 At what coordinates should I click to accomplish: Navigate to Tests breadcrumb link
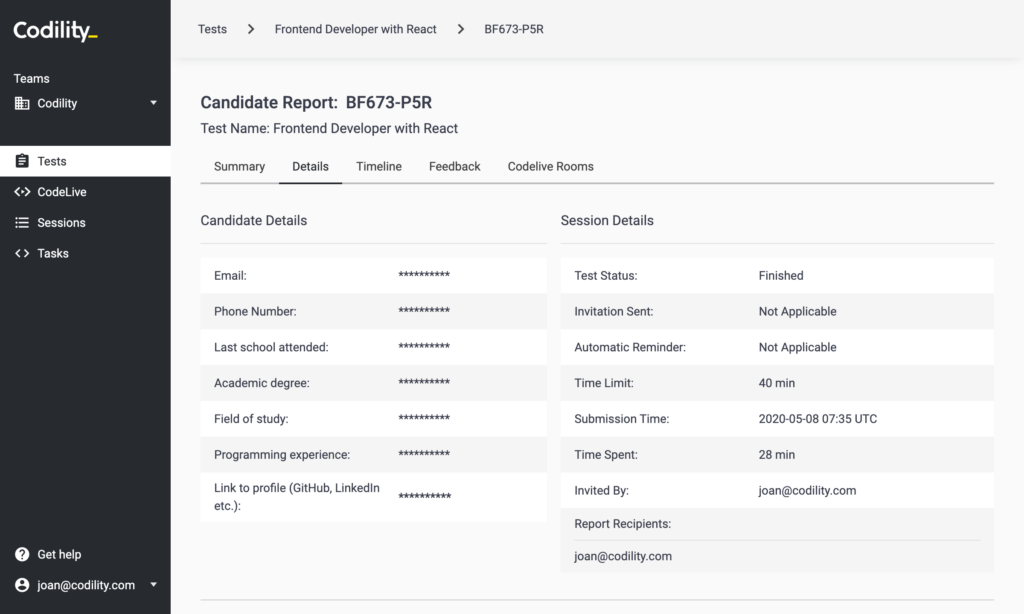[212, 29]
